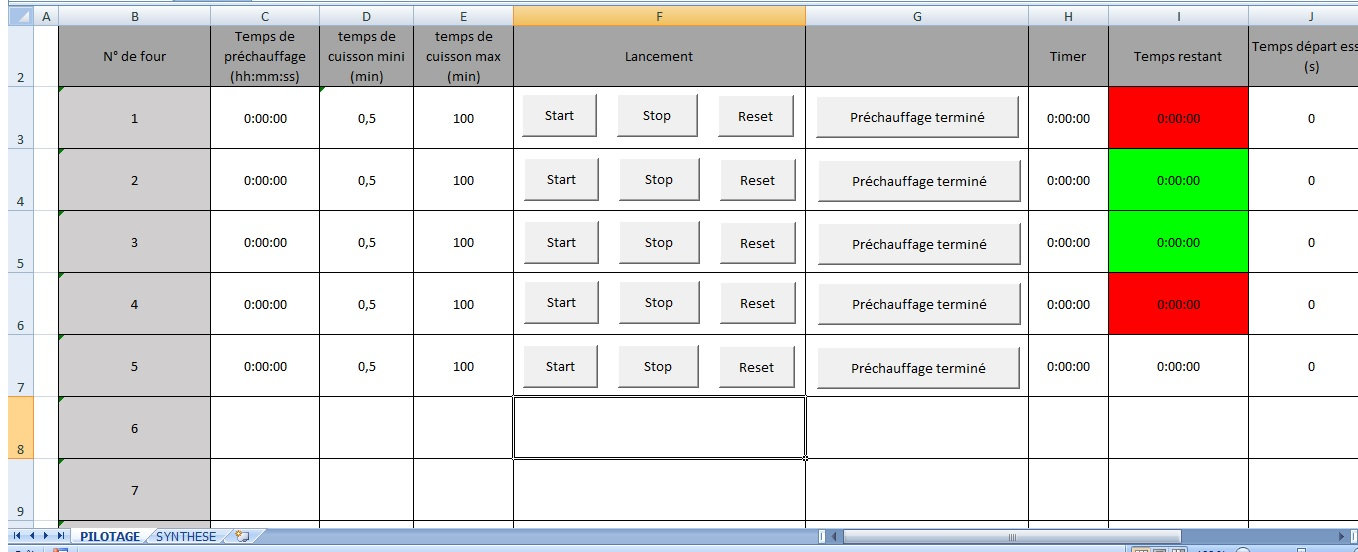Click the horizontal scrollbar thumb
Viewport: 1358px width, 552px height.
point(1014,537)
